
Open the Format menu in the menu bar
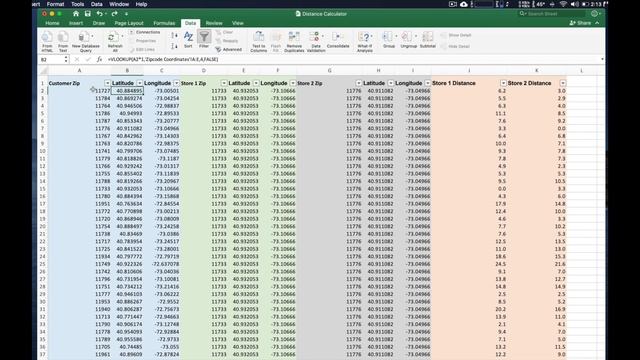coord(55,4)
